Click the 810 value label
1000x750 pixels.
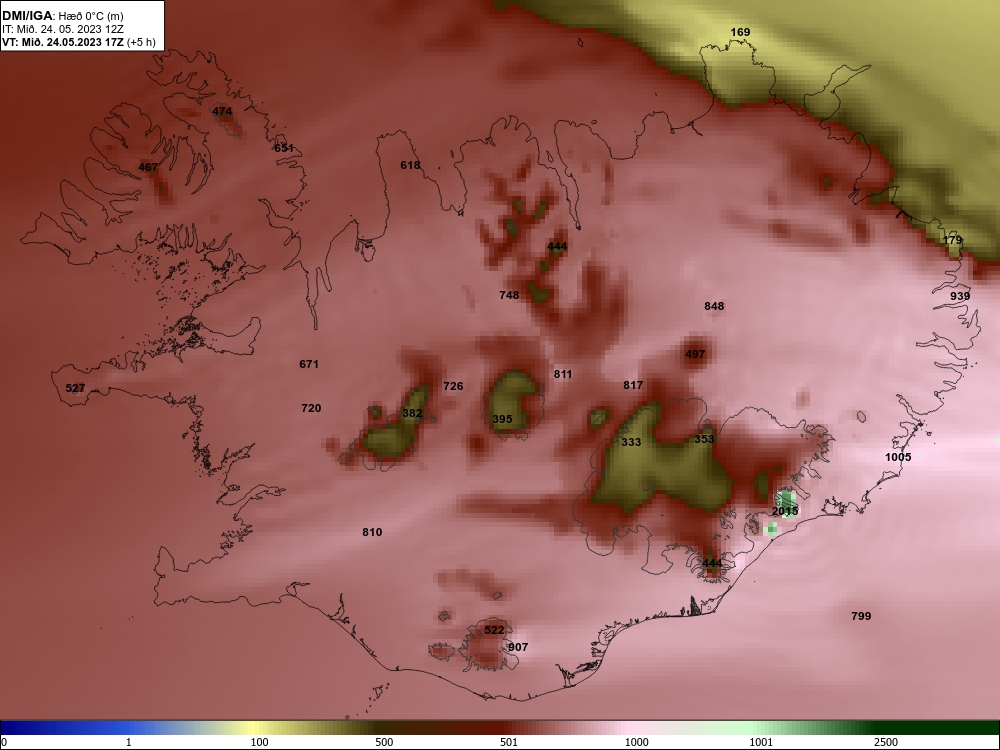372,532
